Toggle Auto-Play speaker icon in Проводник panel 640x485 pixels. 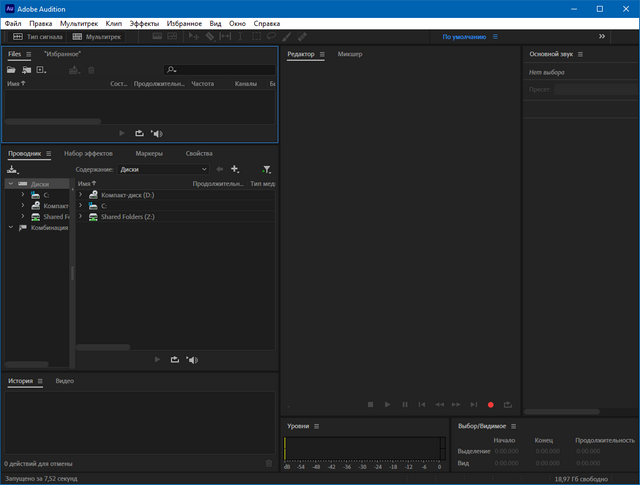(x=191, y=359)
